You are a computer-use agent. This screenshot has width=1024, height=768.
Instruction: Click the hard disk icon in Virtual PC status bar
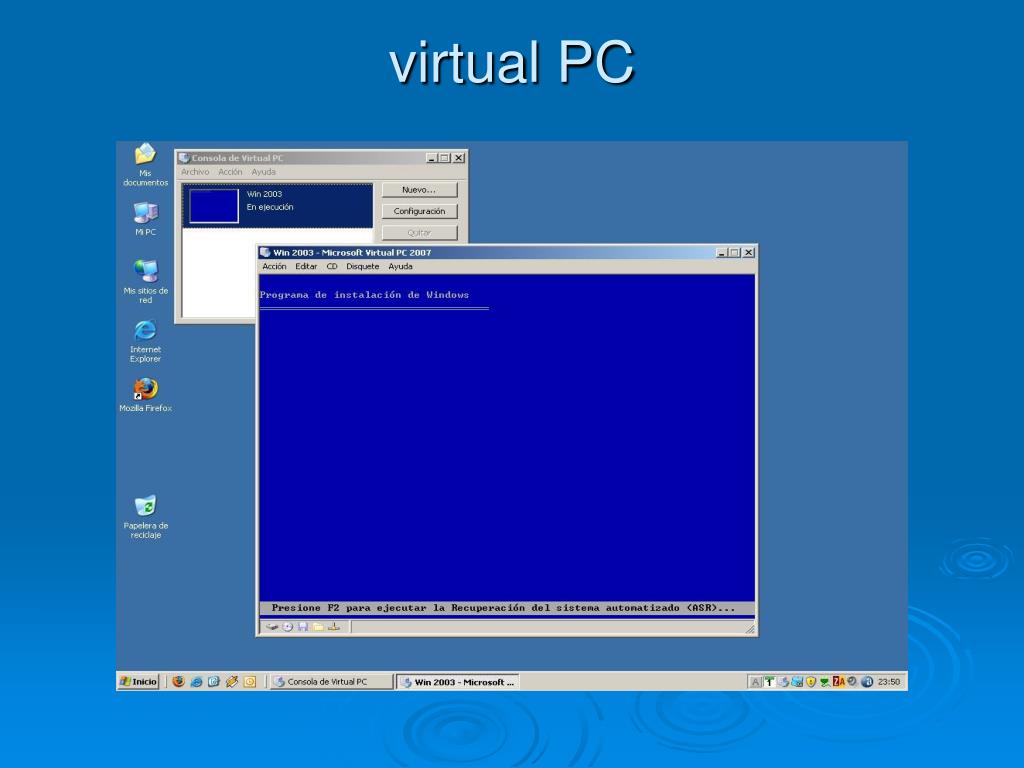click(x=272, y=627)
